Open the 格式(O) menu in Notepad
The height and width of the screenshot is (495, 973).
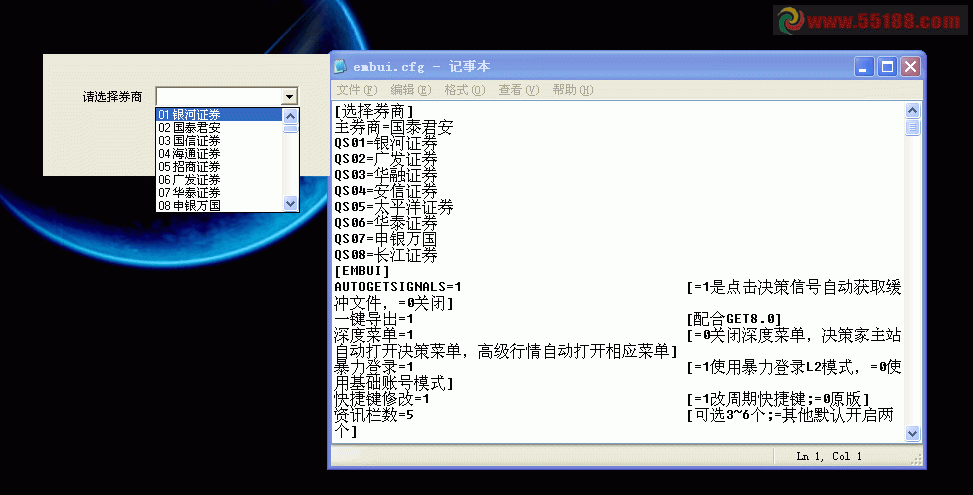(x=465, y=90)
